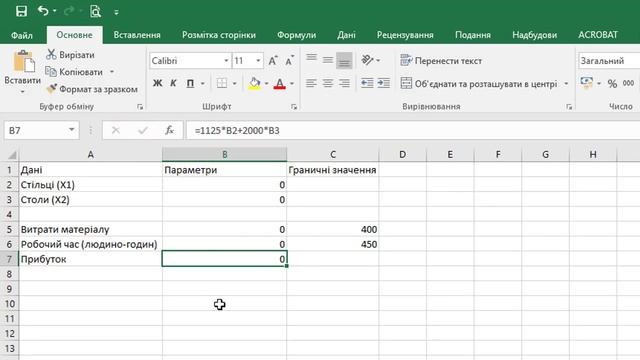
Task: Customize the Quick Access Toolbar
Action: coord(116,12)
